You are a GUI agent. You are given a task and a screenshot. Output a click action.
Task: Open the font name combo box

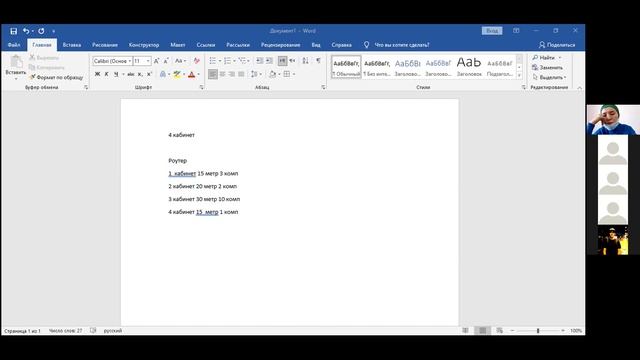point(112,61)
